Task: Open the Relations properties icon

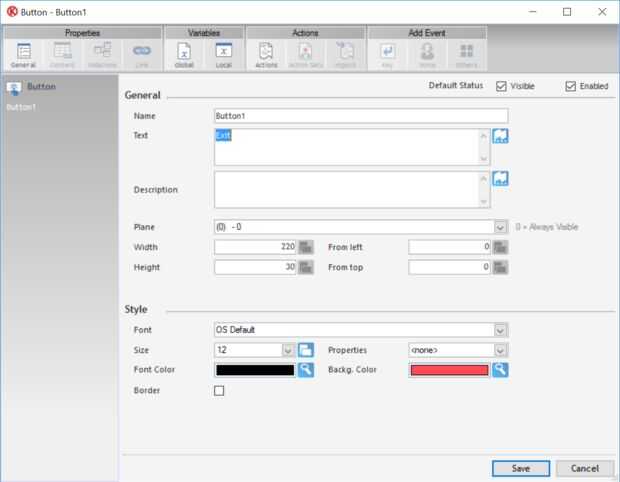Action: tap(102, 55)
